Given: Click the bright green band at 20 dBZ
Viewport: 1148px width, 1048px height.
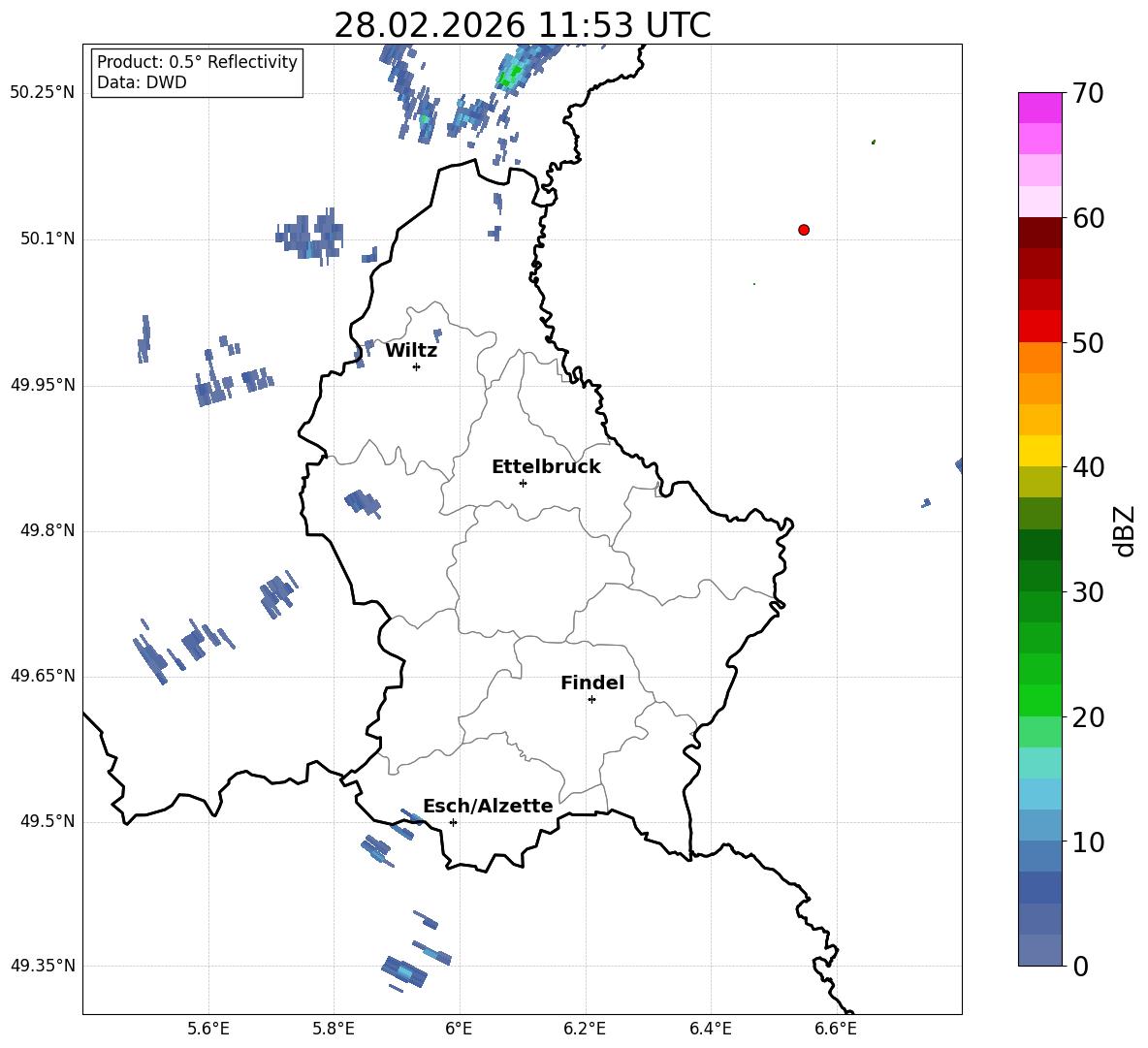Looking at the screenshot, I should (1040, 700).
